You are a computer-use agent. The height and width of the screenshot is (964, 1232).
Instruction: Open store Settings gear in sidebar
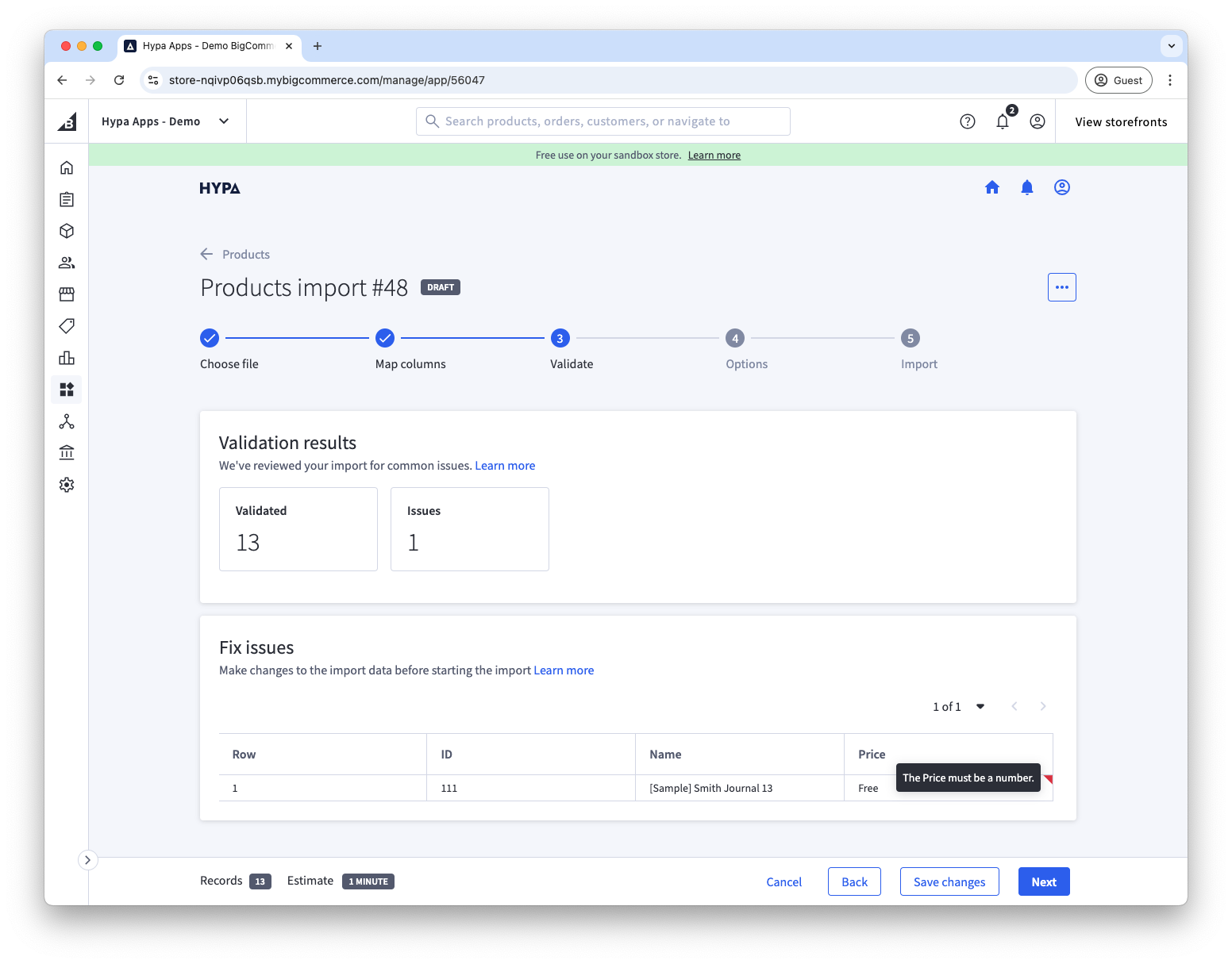pyautogui.click(x=67, y=485)
